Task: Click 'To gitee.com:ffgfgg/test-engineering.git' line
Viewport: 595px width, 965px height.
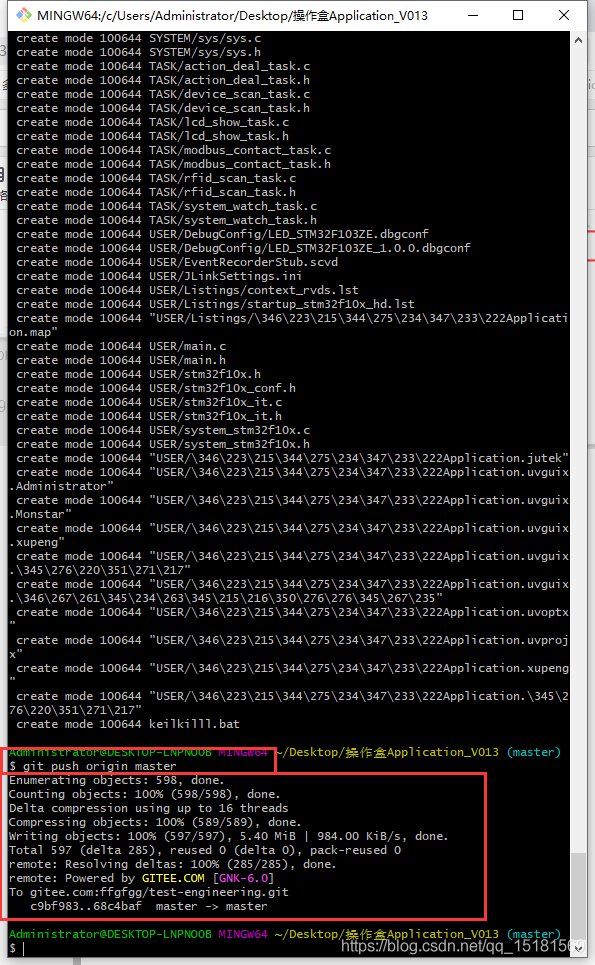Action: [148, 892]
